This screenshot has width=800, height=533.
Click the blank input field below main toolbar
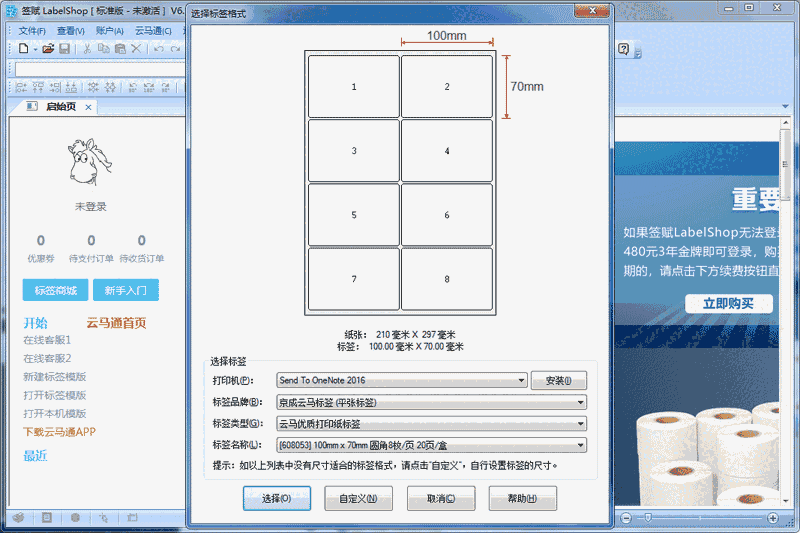point(100,69)
